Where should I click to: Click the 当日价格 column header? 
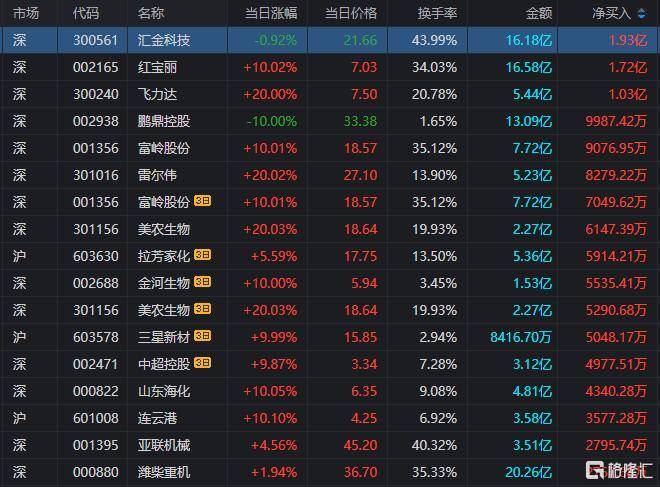tap(351, 14)
